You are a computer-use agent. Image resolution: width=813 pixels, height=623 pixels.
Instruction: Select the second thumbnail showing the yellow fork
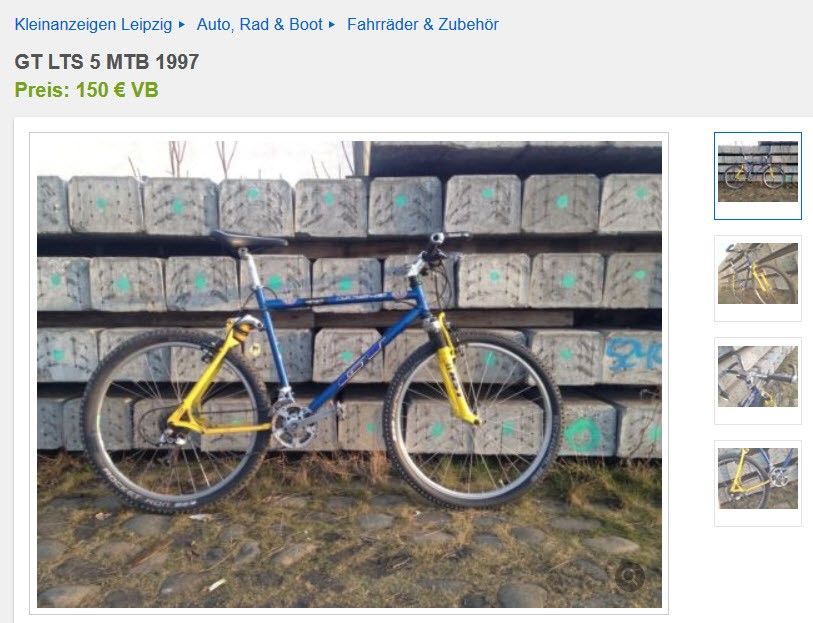pos(758,278)
